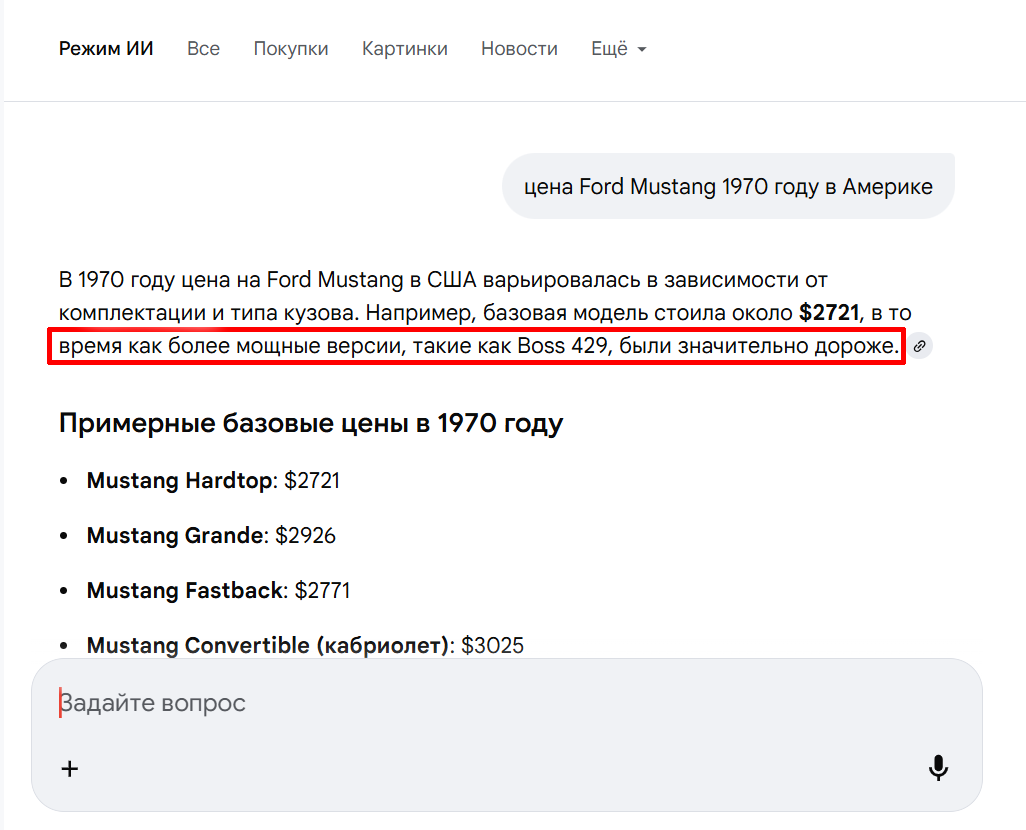Image resolution: width=1026 pixels, height=830 pixels.
Task: Click the query bubble about Ford Mustang 1970
Action: [728, 187]
